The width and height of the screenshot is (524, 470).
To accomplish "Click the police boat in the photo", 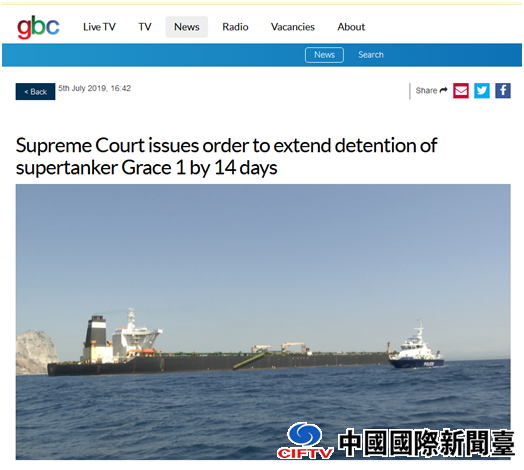I will point(417,348).
